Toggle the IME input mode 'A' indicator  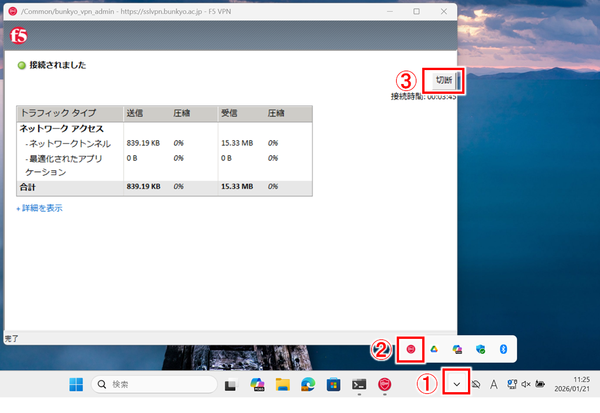[x=494, y=384]
